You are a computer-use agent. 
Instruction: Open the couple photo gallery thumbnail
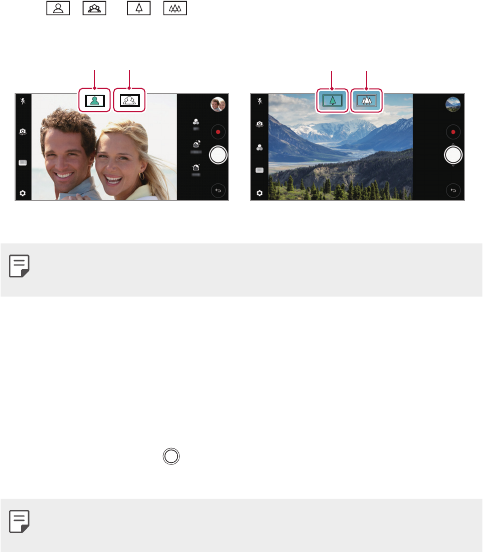point(218,105)
